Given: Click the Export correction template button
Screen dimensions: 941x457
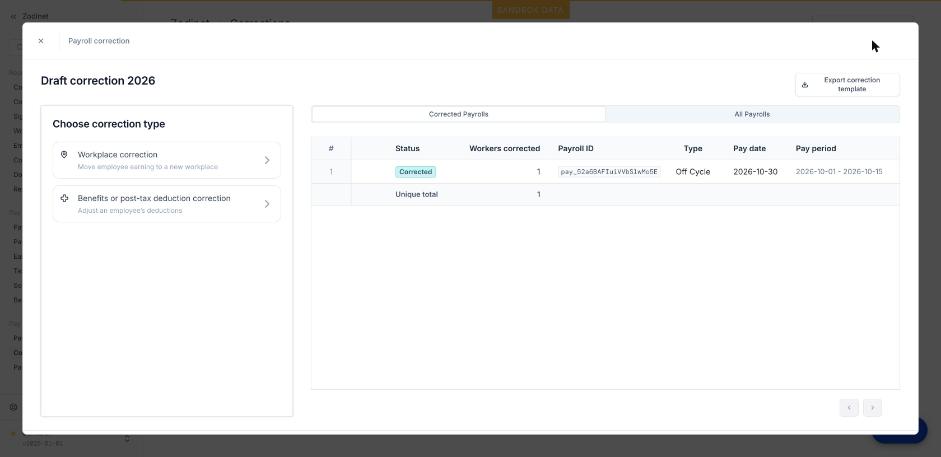Looking at the screenshot, I should click(x=847, y=85).
